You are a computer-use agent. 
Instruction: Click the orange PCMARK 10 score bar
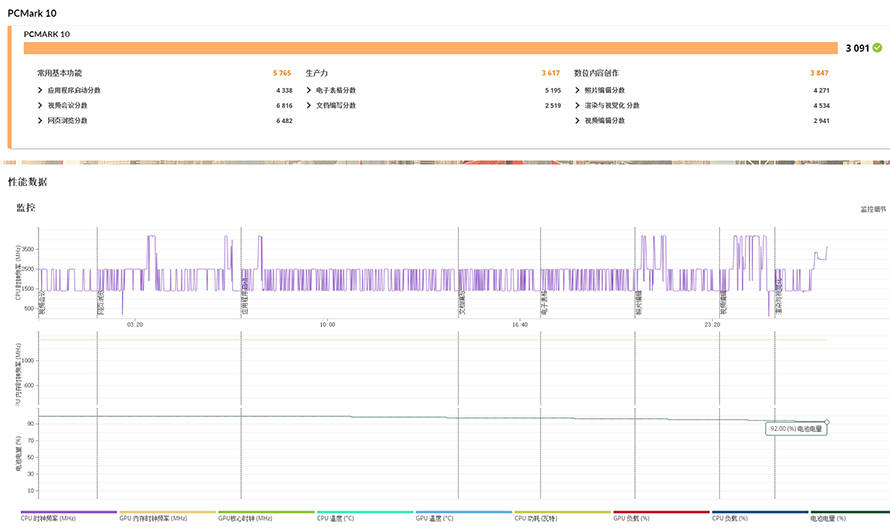(430, 48)
